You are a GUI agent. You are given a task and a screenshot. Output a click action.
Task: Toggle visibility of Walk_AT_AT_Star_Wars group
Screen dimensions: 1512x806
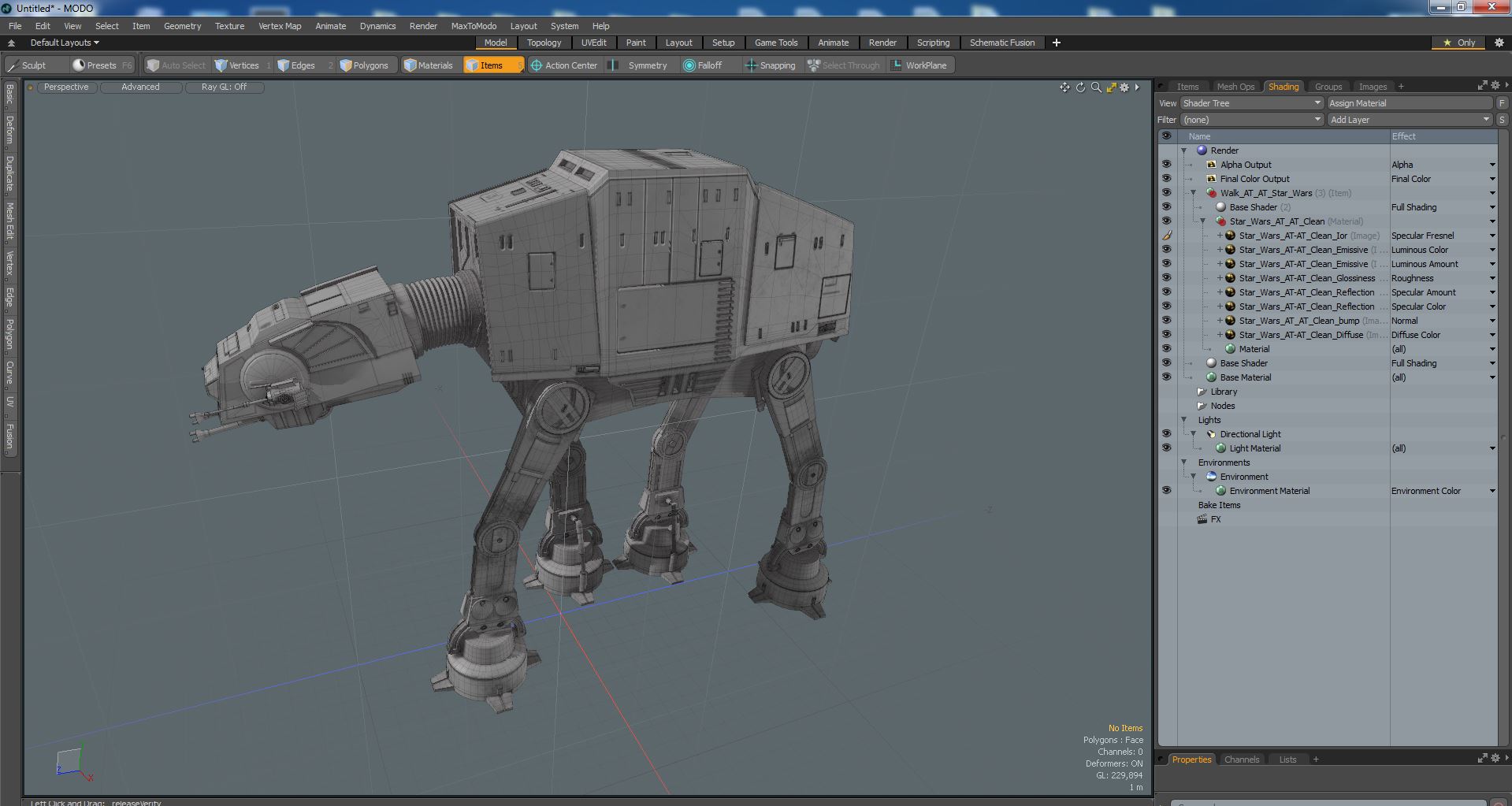click(1166, 193)
